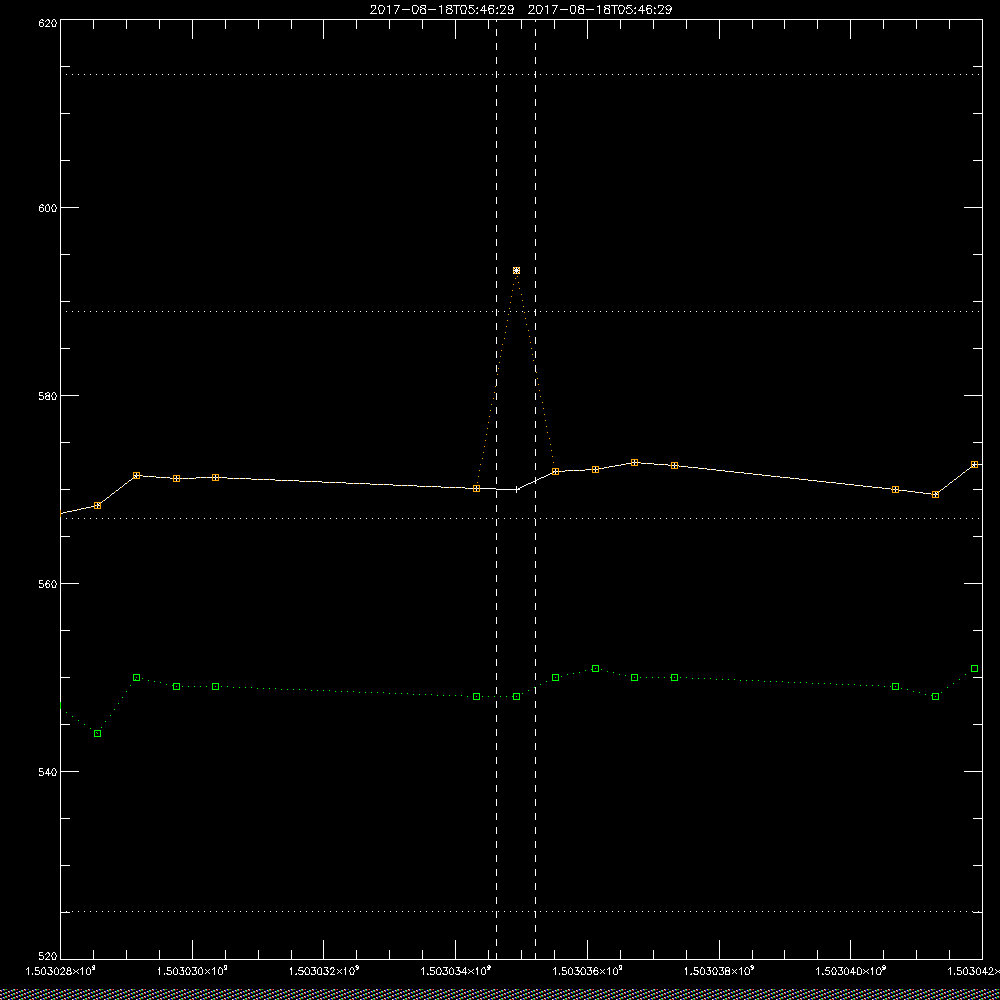Image resolution: width=1000 pixels, height=1000 pixels.
Task: Click the y-axis label 600
Action: tap(48, 208)
